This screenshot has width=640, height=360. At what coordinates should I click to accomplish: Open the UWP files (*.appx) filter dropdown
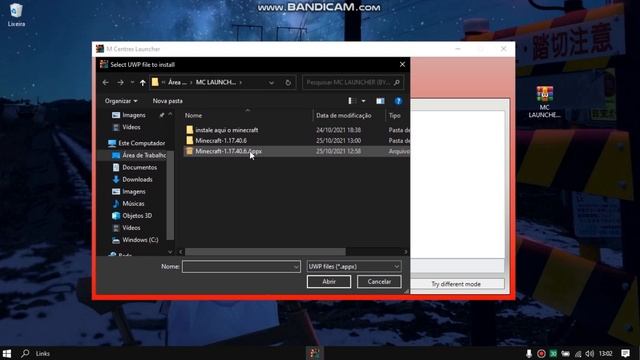[x=353, y=267]
